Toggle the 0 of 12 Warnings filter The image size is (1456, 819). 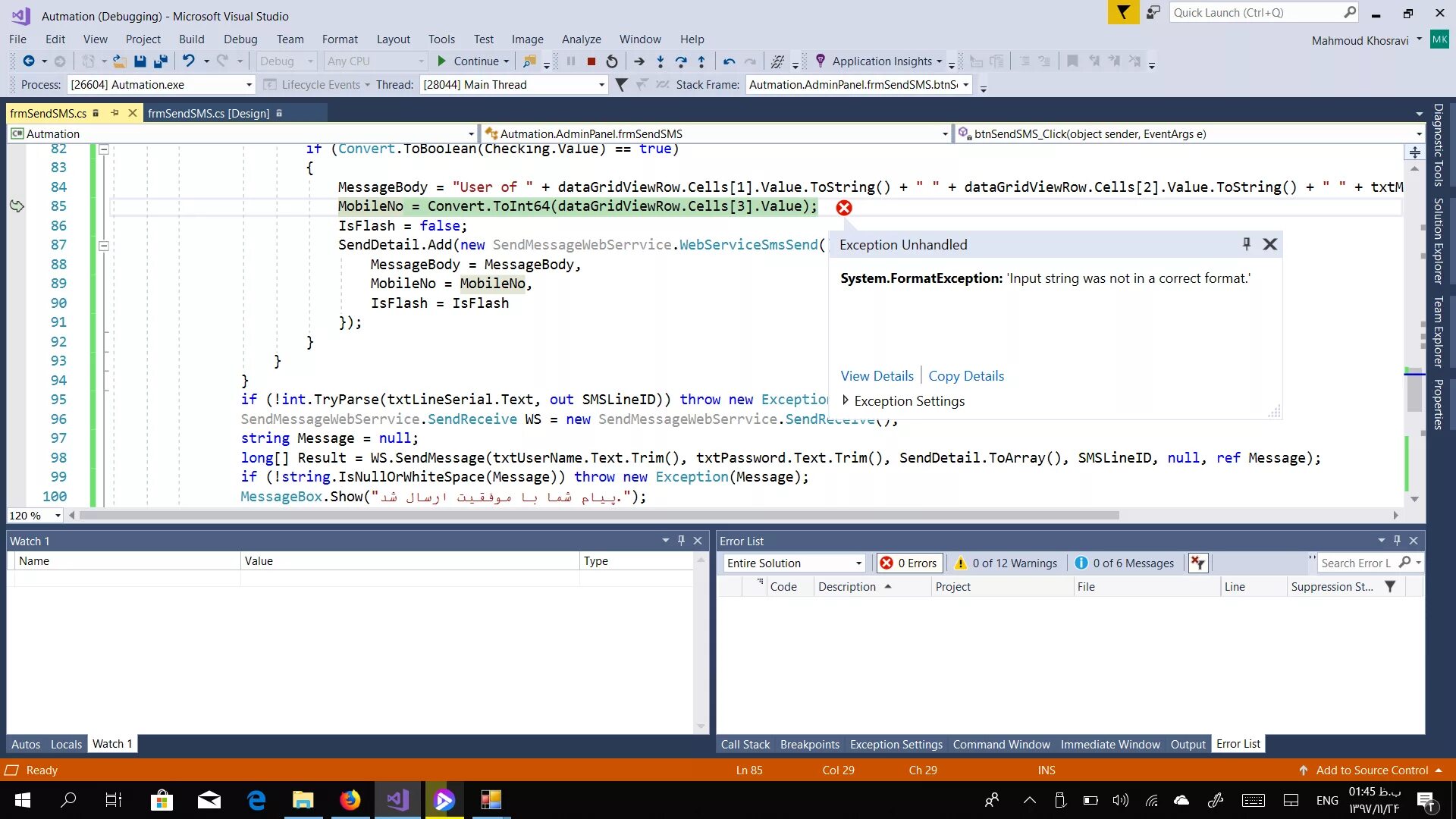(1006, 563)
